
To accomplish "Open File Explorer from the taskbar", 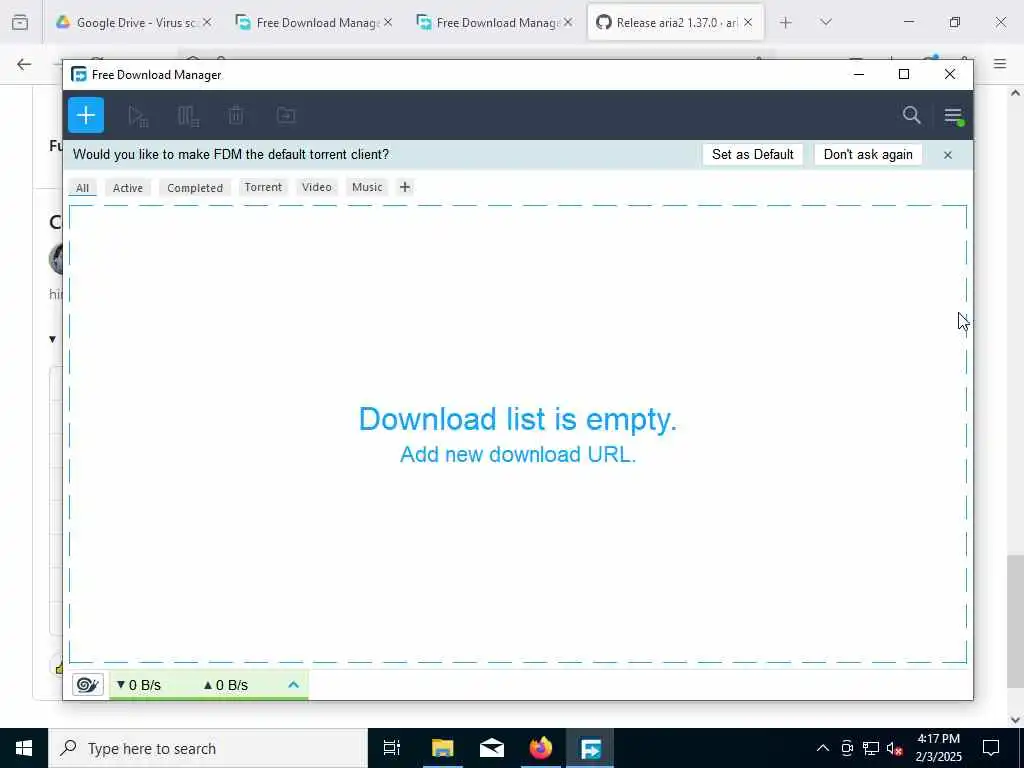I will 442,748.
